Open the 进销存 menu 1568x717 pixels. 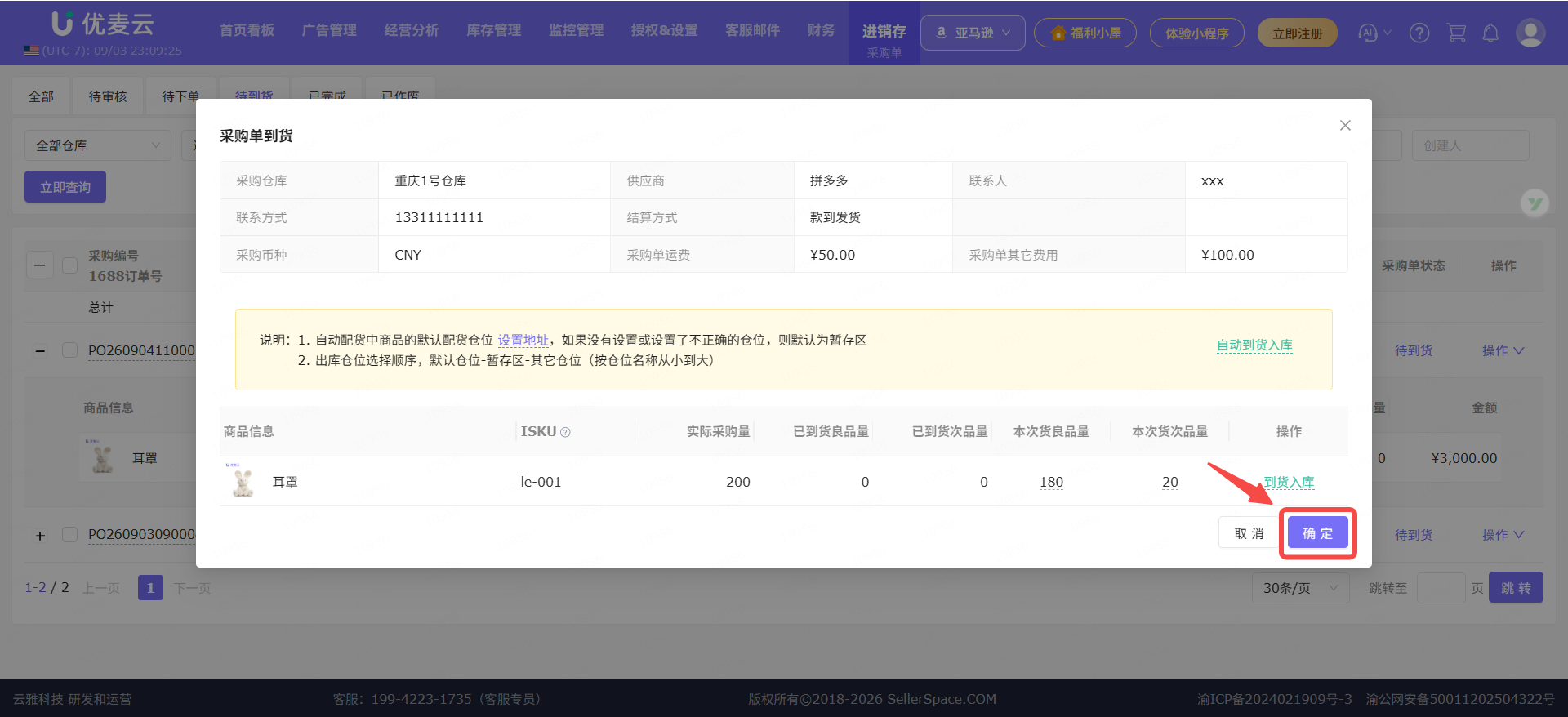(x=884, y=32)
